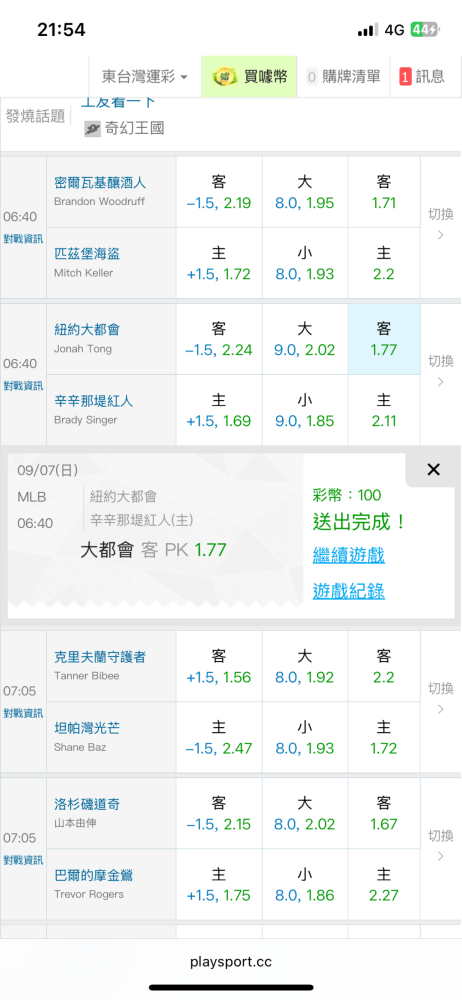Tap the 21:54 clock in status bar

click(x=61, y=29)
